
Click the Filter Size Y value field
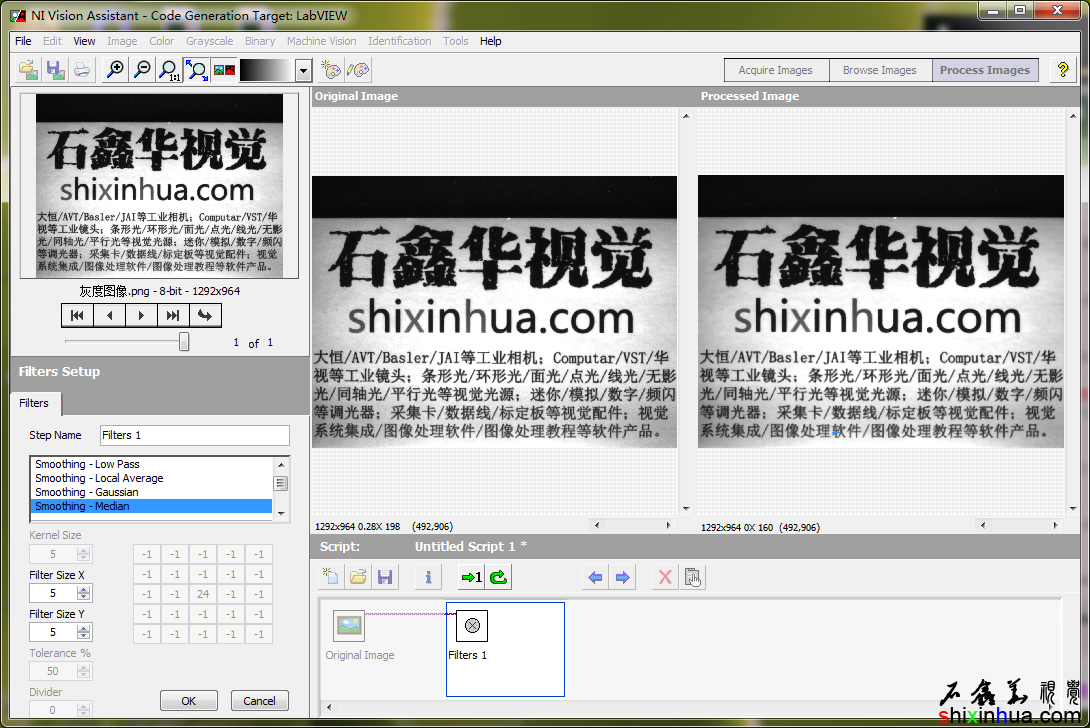(53, 632)
